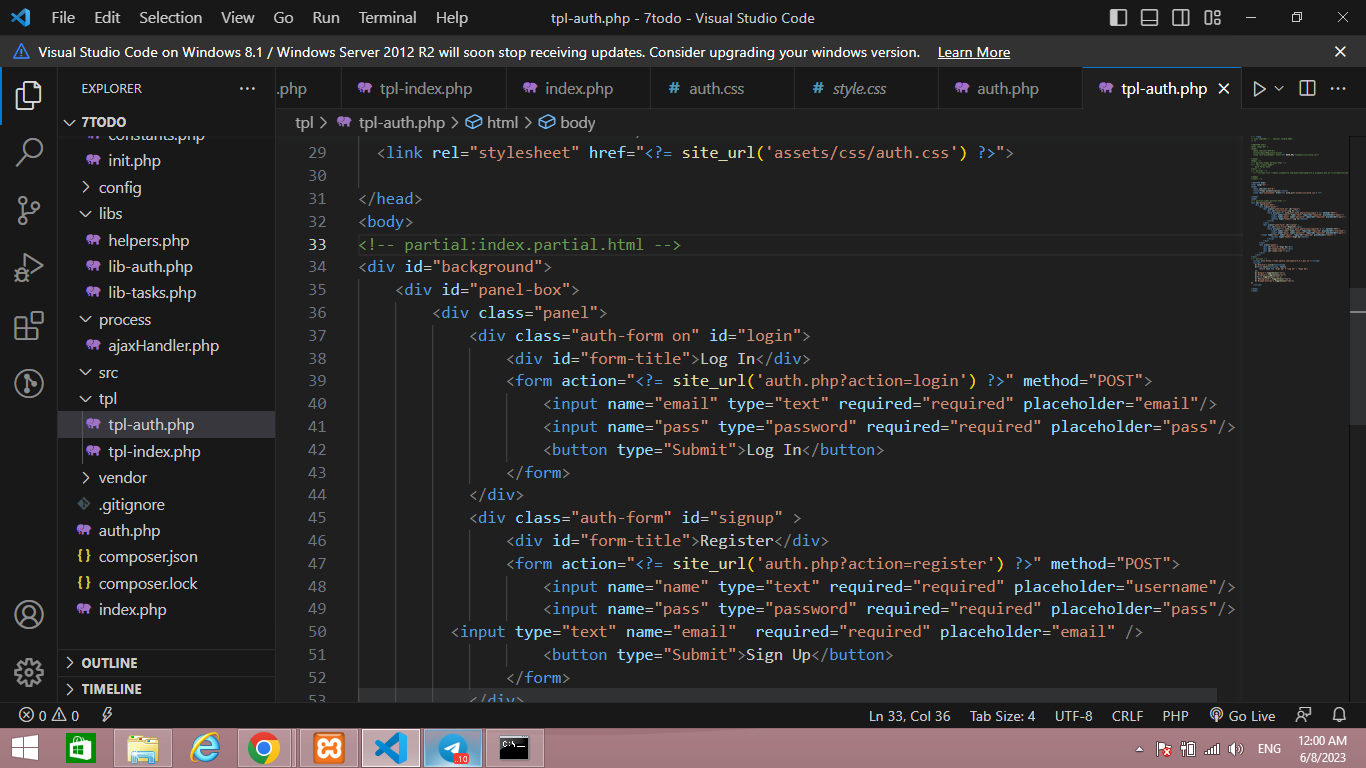Screen dimensions: 1366x768
Task: Toggle panel layout icon
Action: click(x=1150, y=18)
